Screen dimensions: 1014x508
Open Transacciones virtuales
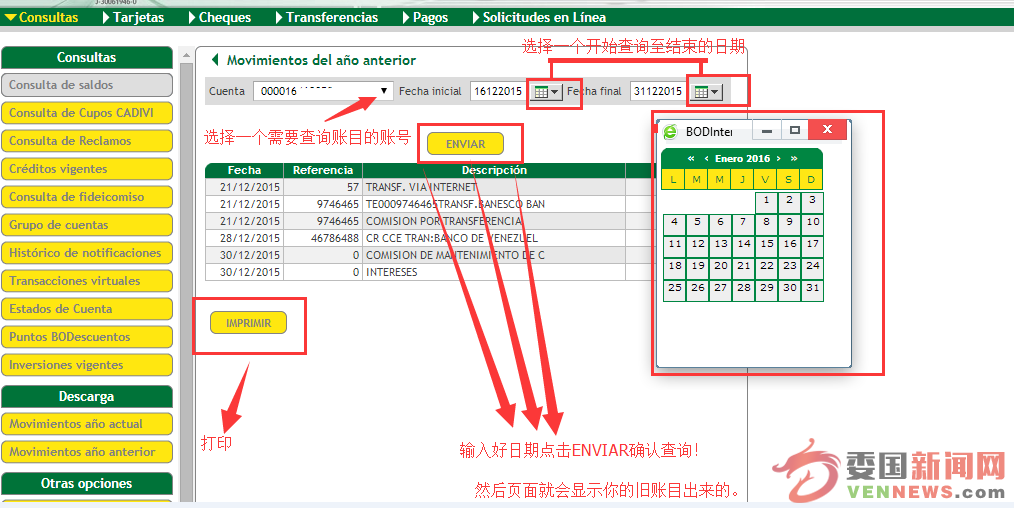[x=87, y=280]
